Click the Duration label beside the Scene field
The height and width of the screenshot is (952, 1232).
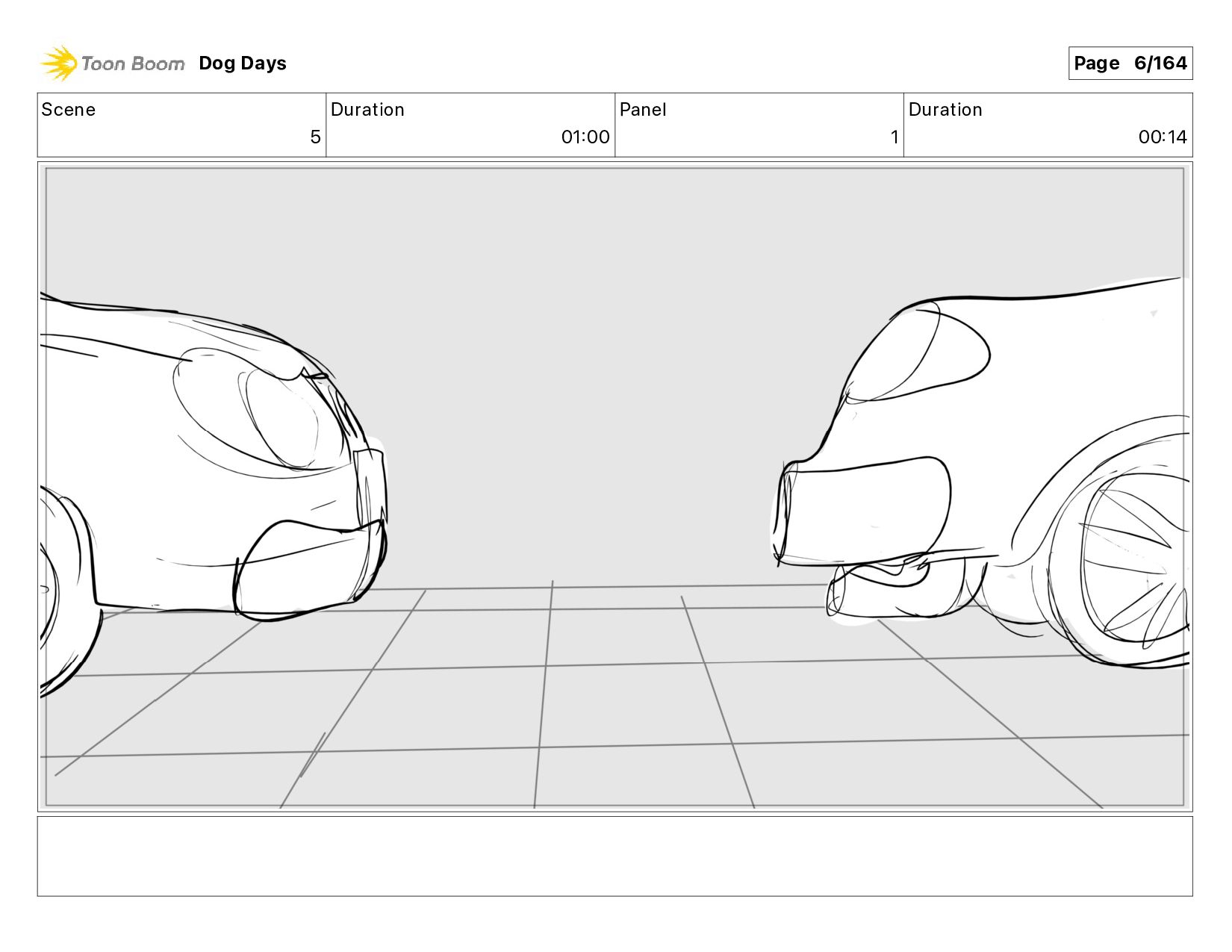coord(367,110)
